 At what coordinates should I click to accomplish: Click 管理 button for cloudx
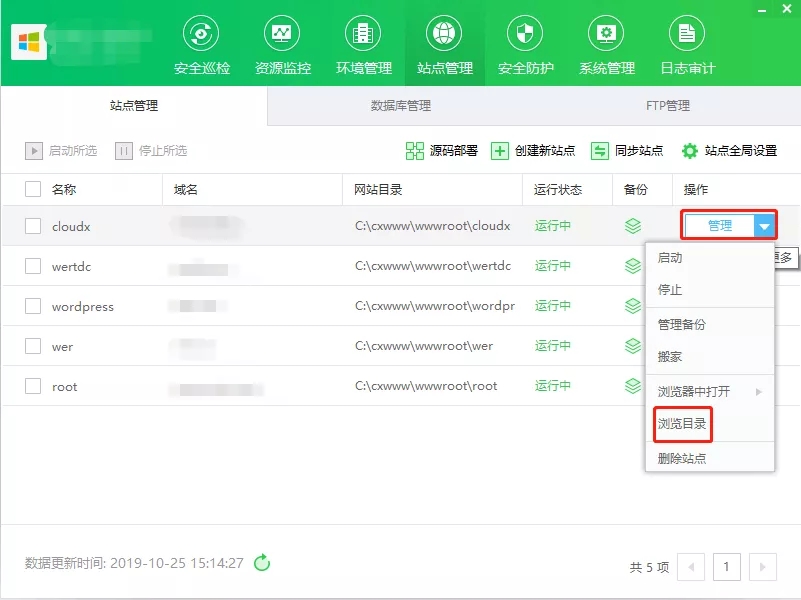point(719,226)
